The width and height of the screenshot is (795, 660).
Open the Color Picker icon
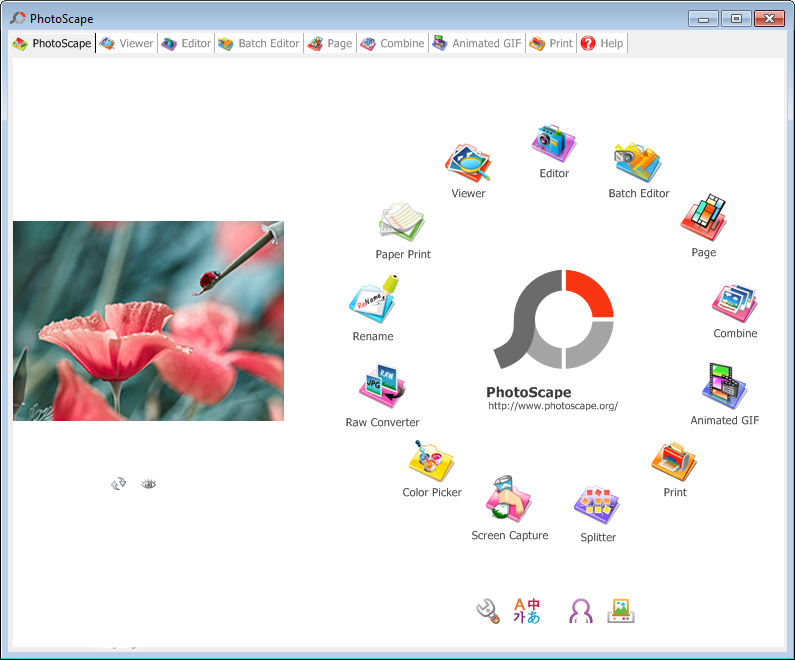[x=431, y=461]
